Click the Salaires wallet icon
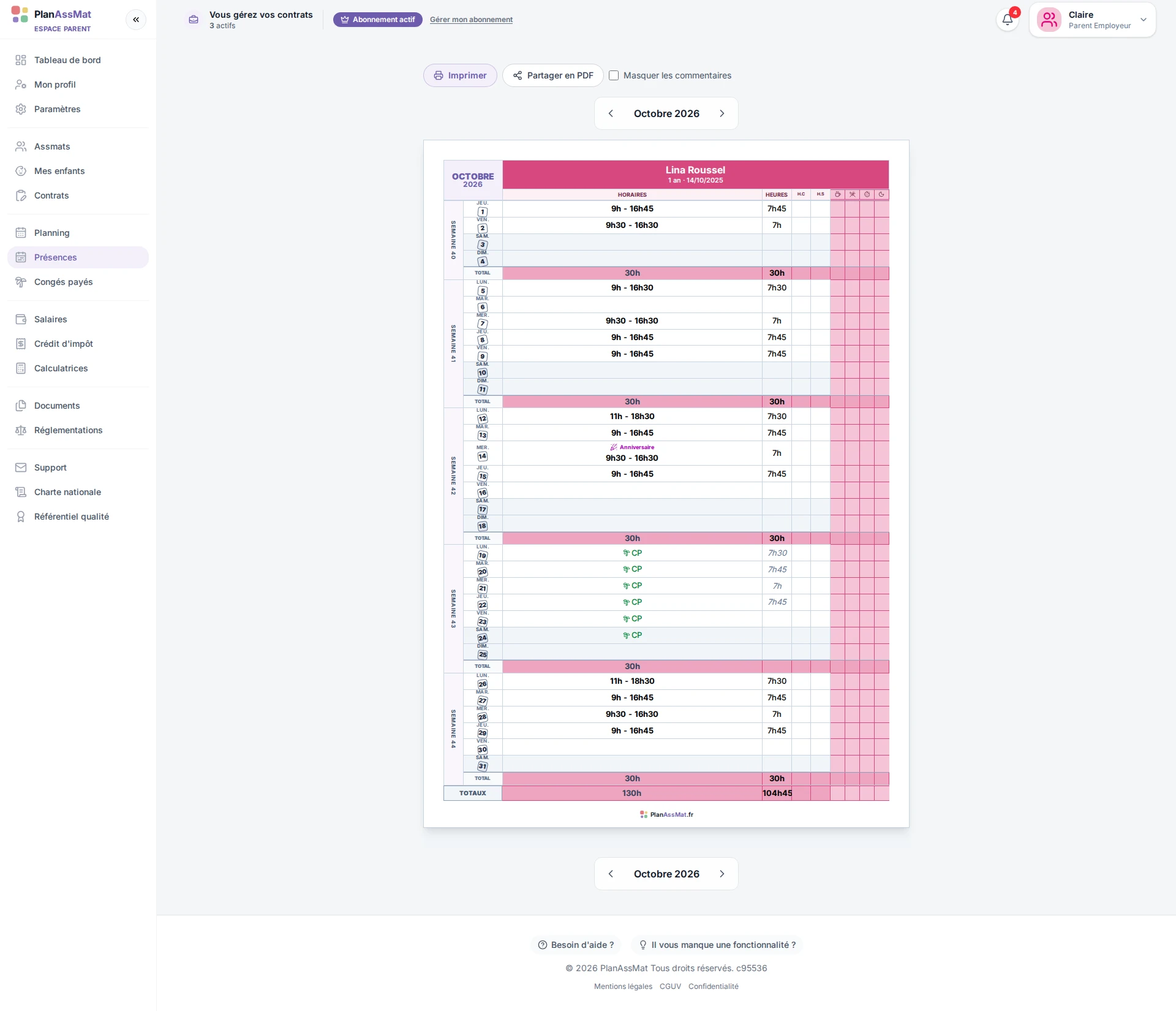 (21, 319)
